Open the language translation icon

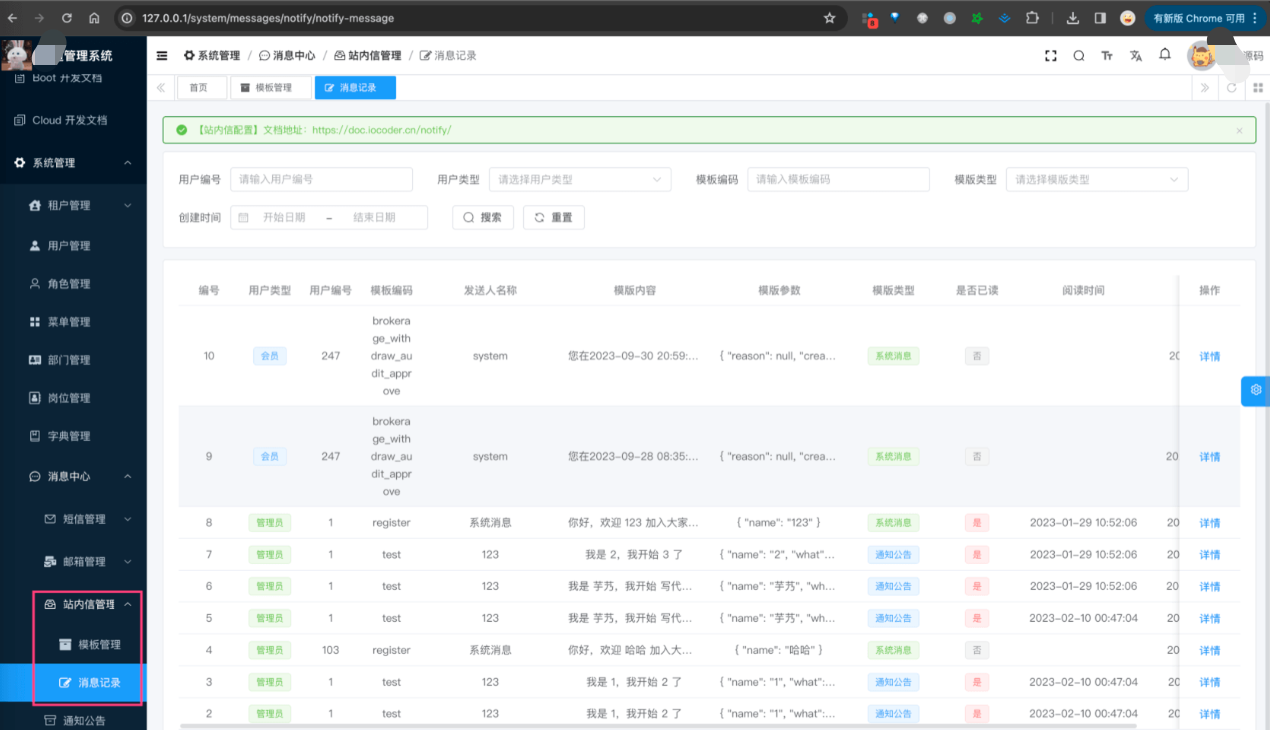coord(1136,56)
